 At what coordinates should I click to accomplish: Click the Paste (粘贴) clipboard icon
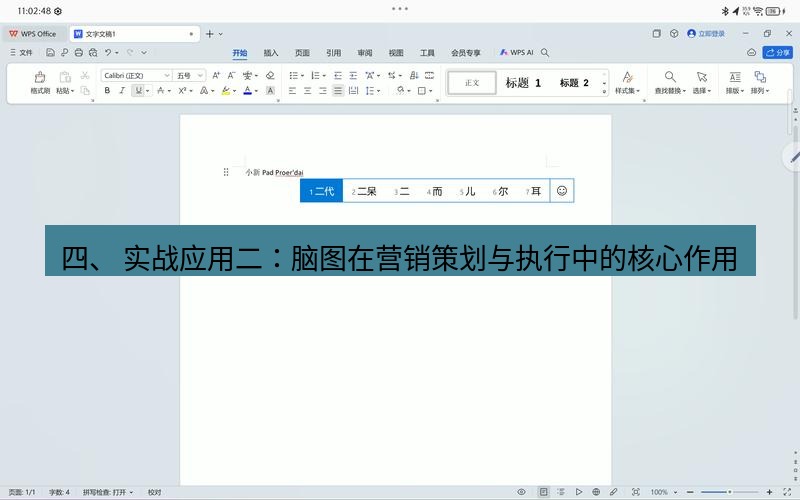[65, 77]
